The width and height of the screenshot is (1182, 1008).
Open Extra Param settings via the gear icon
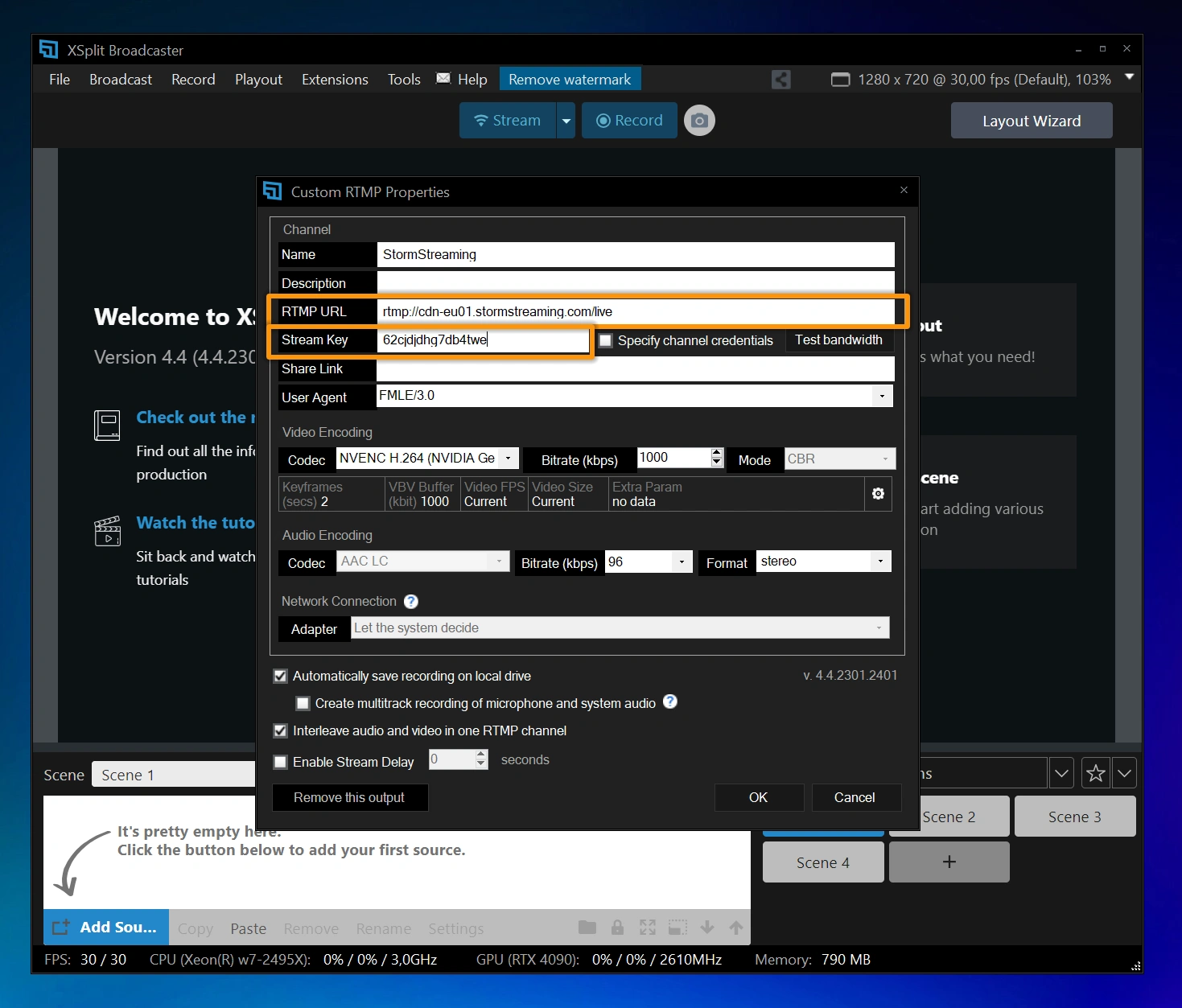pyautogui.click(x=878, y=494)
